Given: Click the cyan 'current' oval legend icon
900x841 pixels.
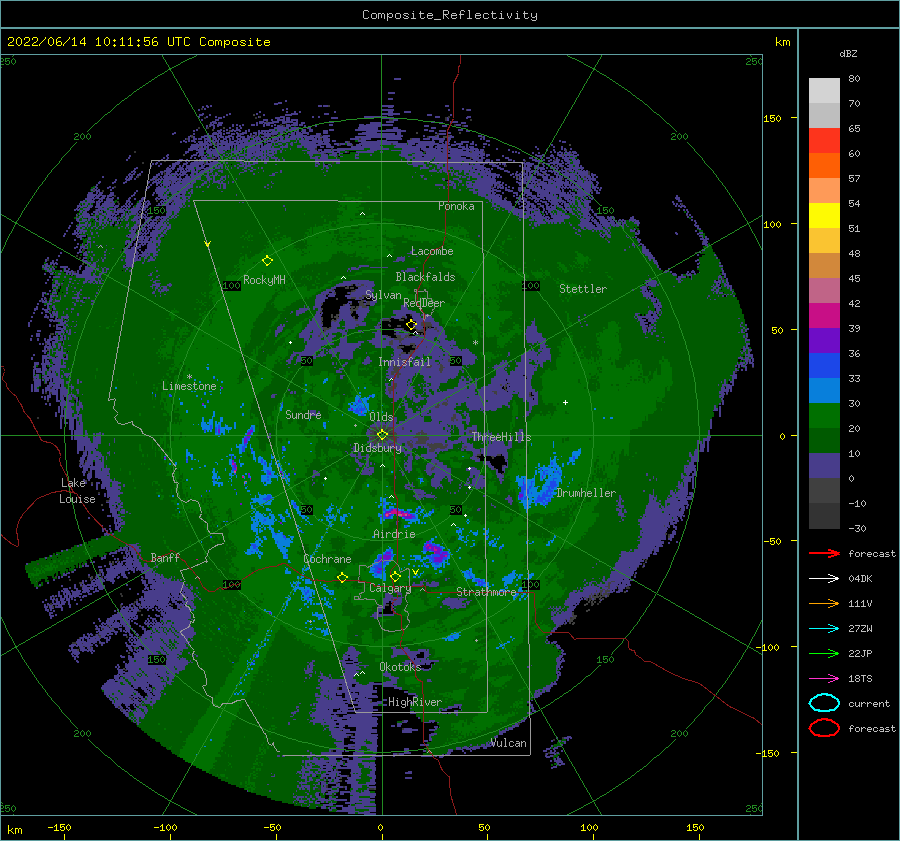Looking at the screenshot, I should pos(824,703).
